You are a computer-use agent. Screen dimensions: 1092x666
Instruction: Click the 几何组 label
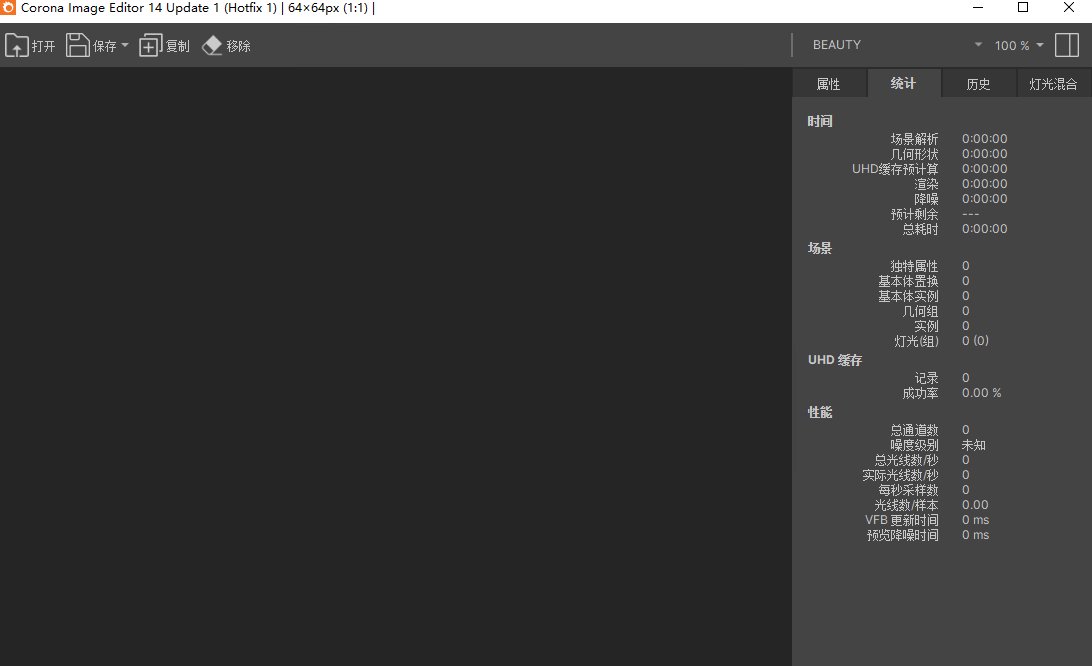pos(921,311)
